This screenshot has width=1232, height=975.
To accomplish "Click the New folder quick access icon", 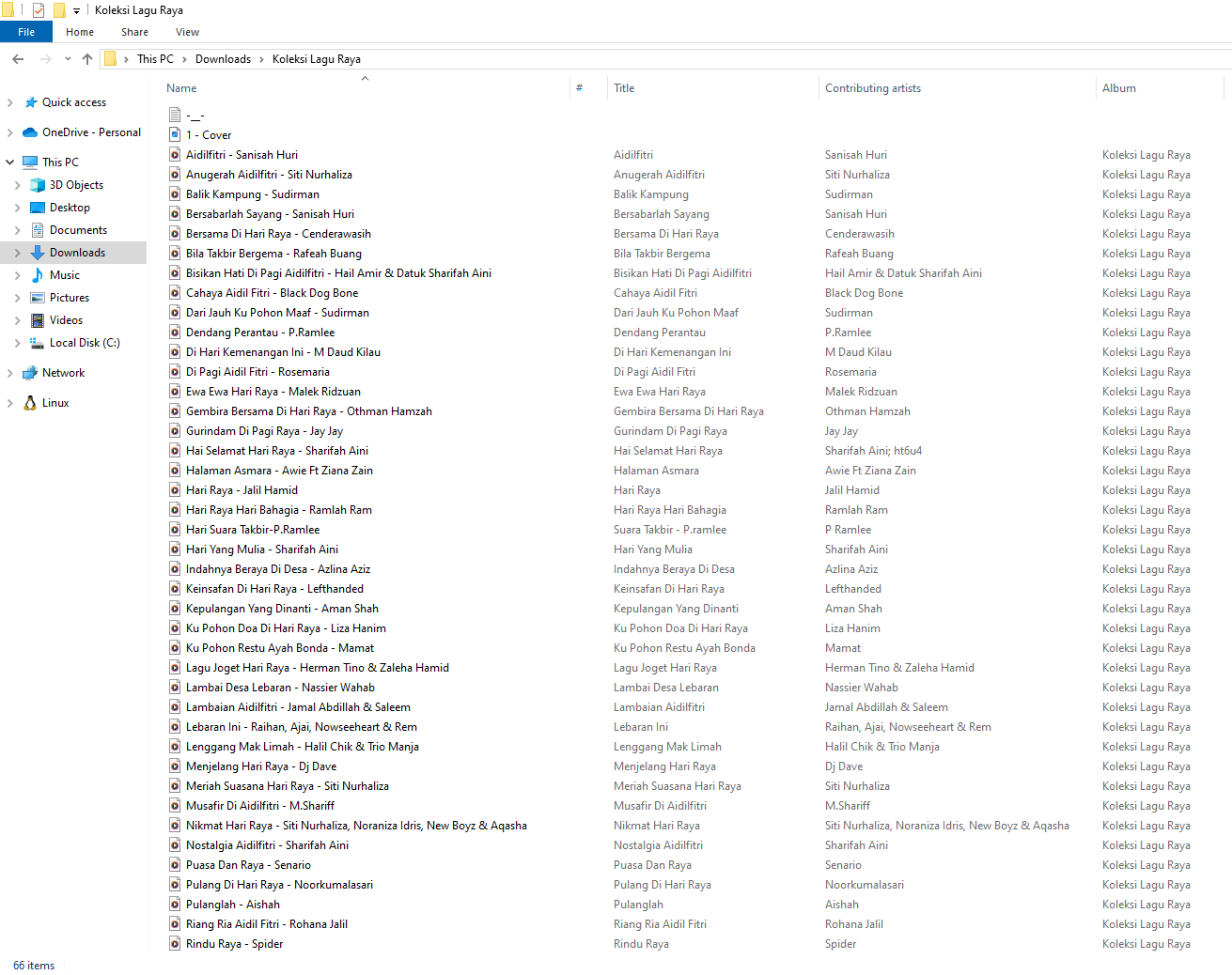I will 59,10.
